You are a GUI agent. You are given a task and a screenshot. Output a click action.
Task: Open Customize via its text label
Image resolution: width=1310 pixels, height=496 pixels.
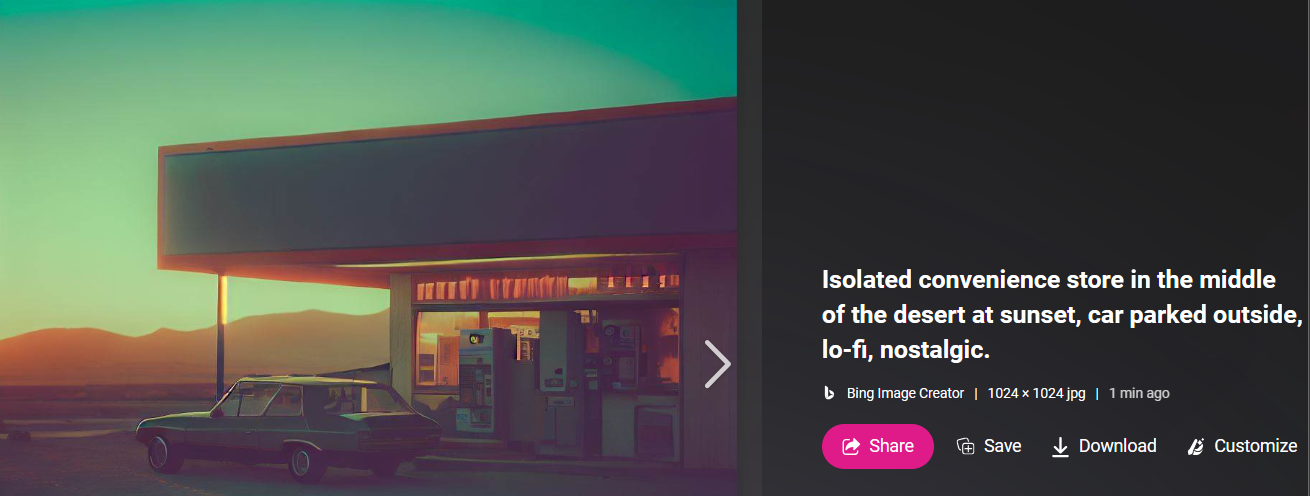[x=1256, y=446]
